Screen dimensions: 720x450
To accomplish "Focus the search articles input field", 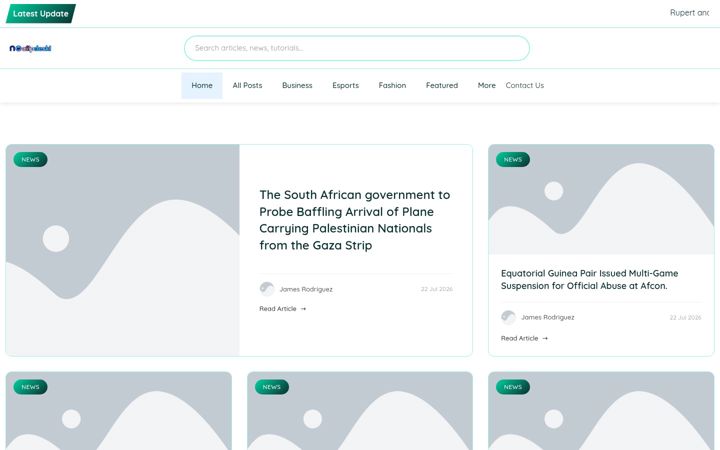I will point(357,48).
